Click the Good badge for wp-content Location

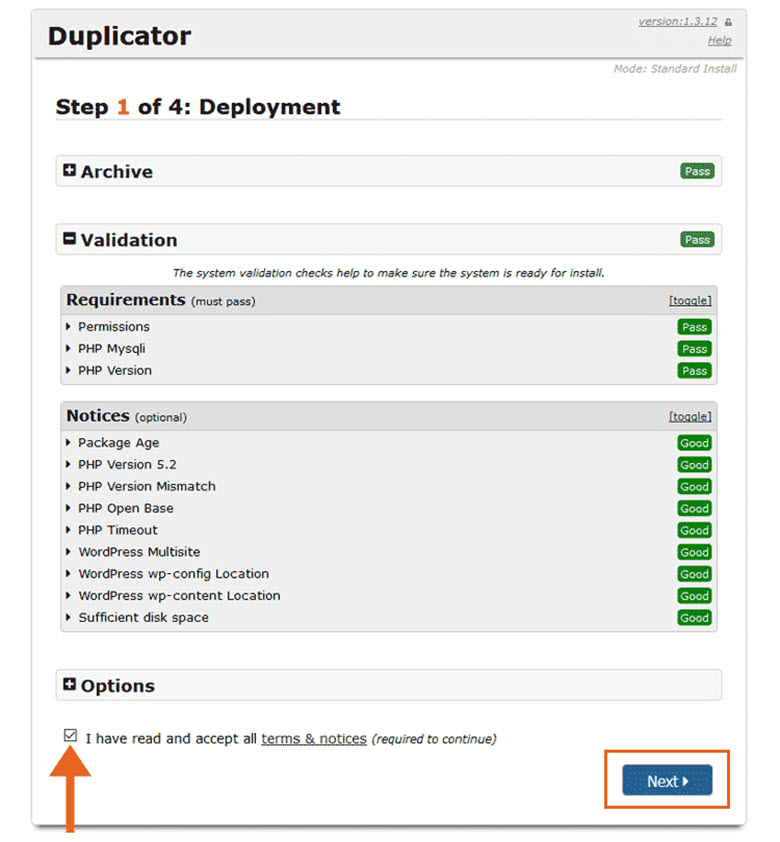pos(694,596)
